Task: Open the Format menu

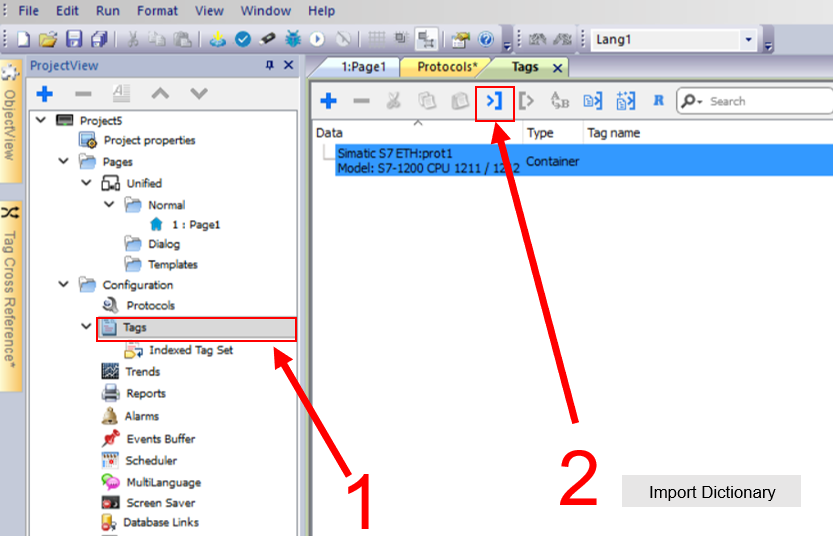Action: (157, 10)
